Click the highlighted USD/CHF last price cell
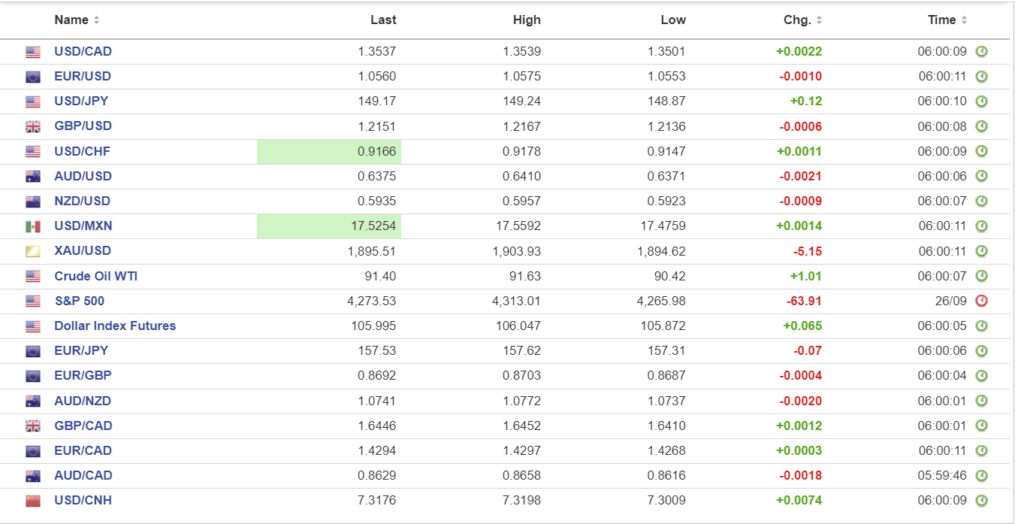Screen dimensions: 1024x524 point(329,151)
